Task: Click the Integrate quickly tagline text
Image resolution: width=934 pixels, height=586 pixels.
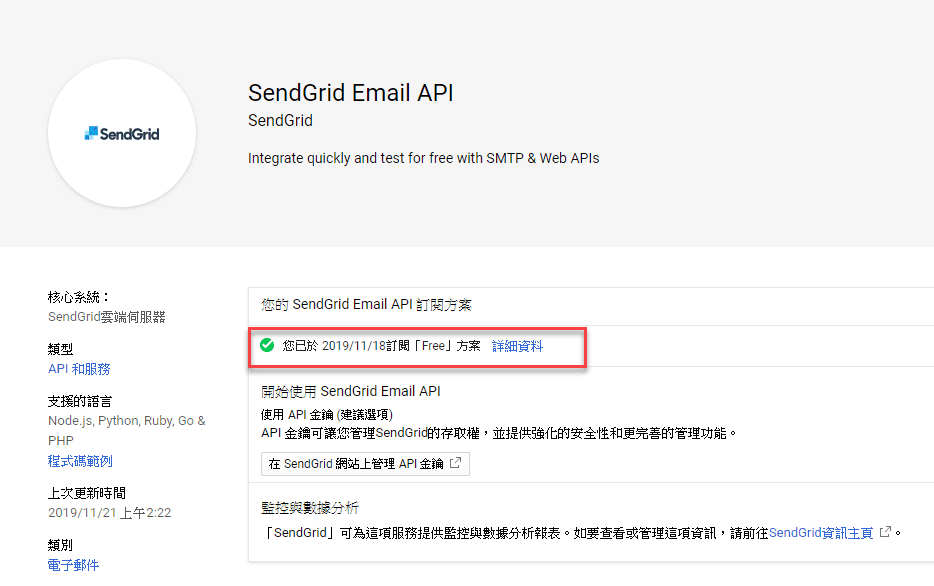Action: (x=424, y=158)
